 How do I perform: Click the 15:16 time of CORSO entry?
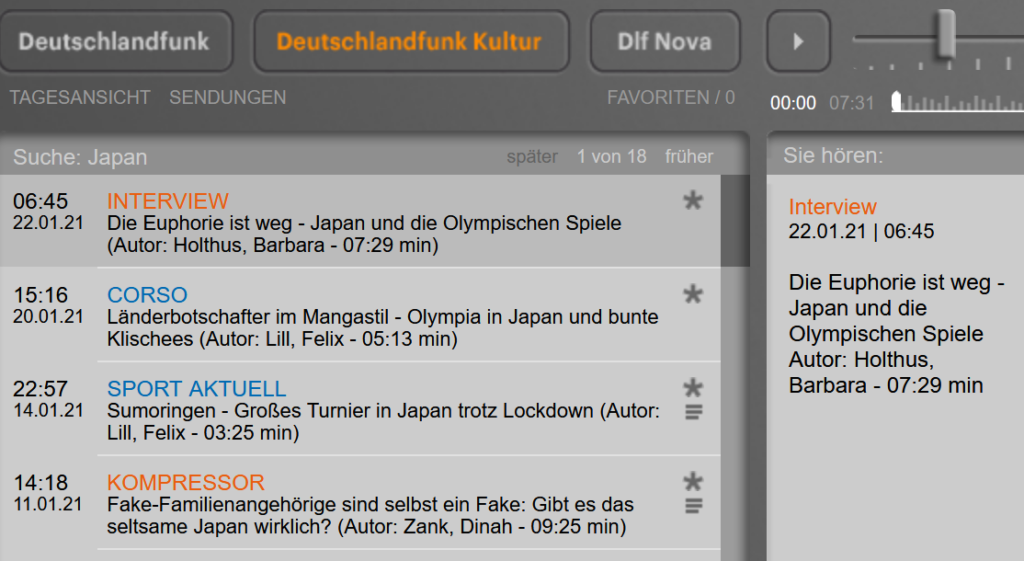[x=40, y=295]
